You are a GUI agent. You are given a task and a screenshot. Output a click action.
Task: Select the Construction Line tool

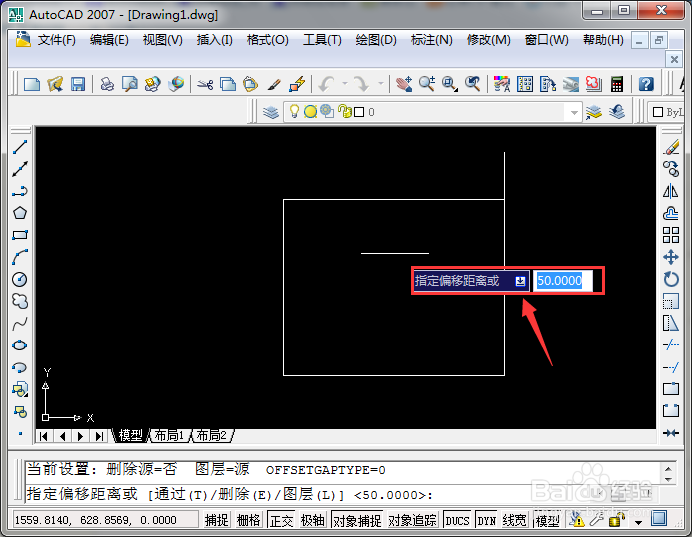point(20,169)
